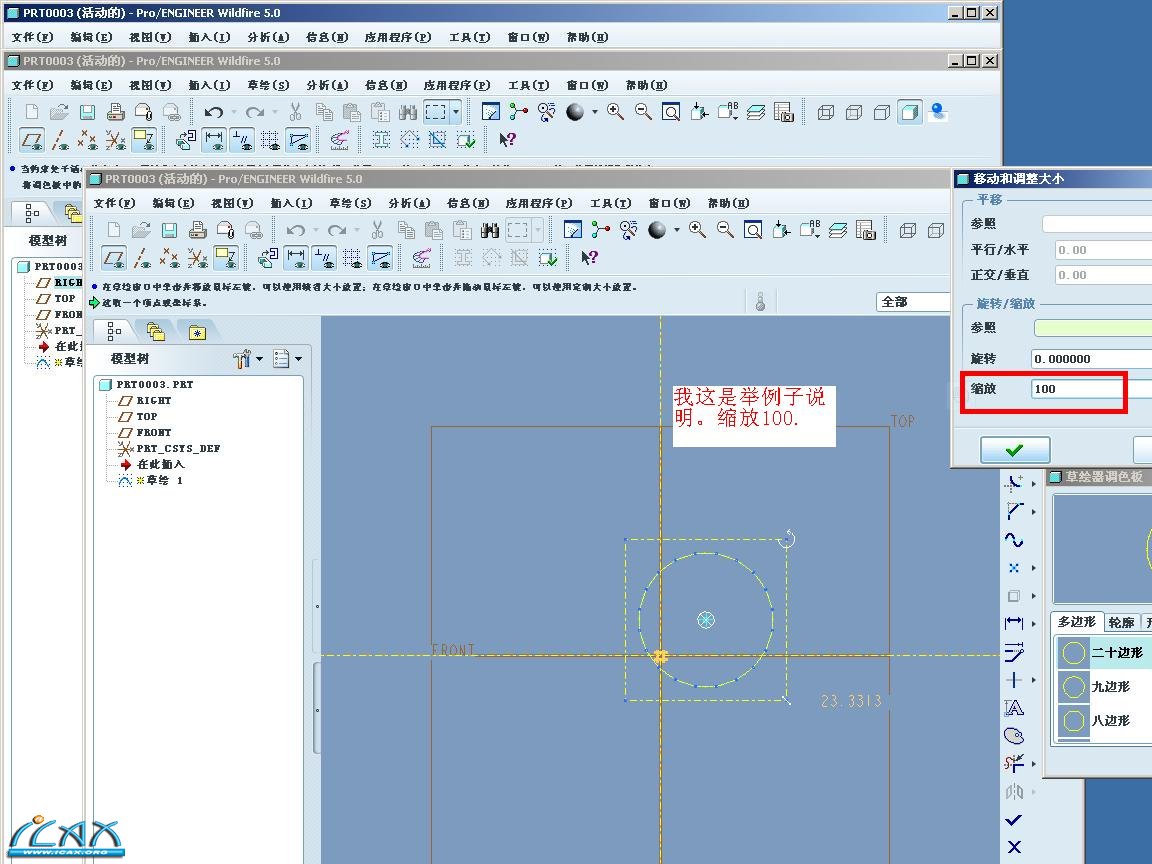Click the blue checkmark to finish sketch

(x=1014, y=819)
